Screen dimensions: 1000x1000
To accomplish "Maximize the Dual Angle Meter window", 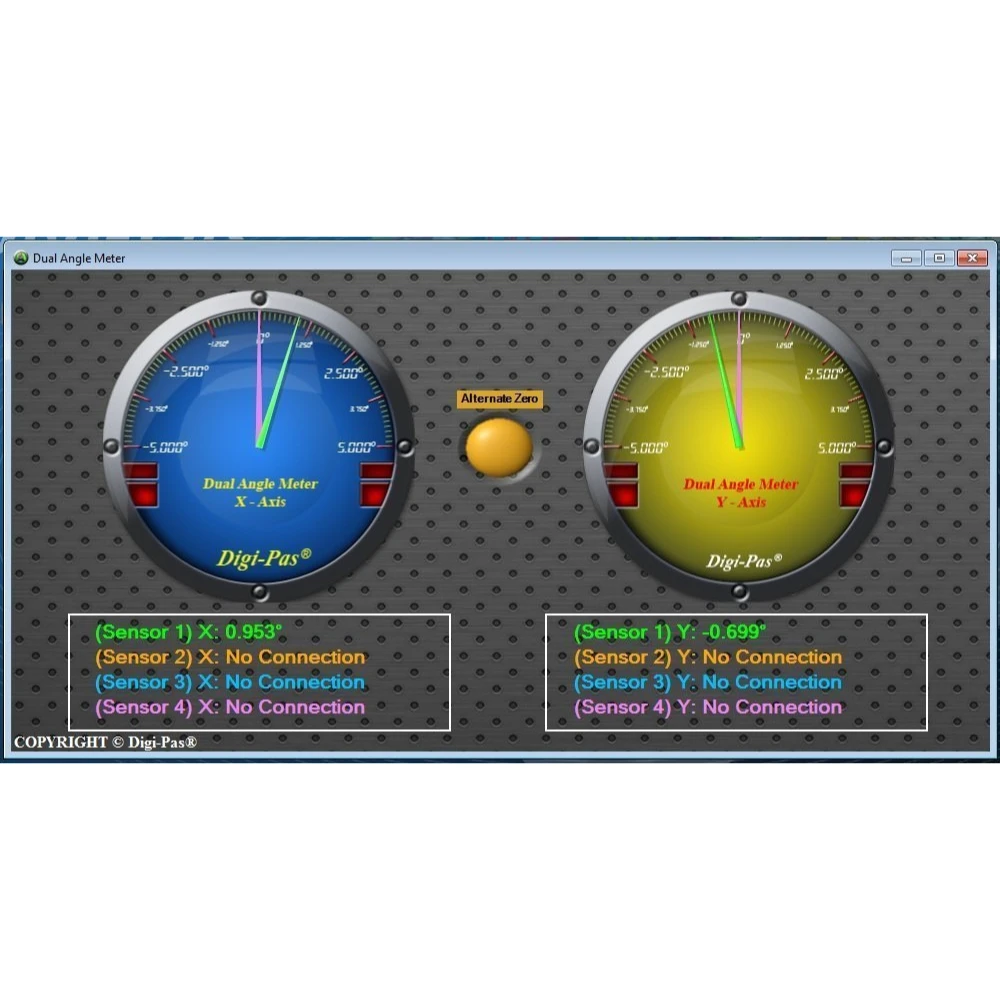I will (x=939, y=258).
